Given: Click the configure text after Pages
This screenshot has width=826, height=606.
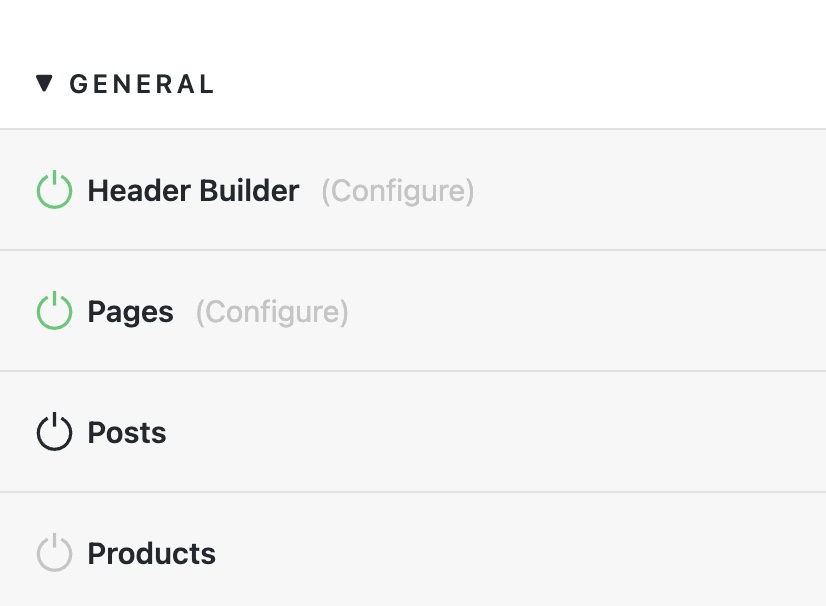Looking at the screenshot, I should 272,312.
